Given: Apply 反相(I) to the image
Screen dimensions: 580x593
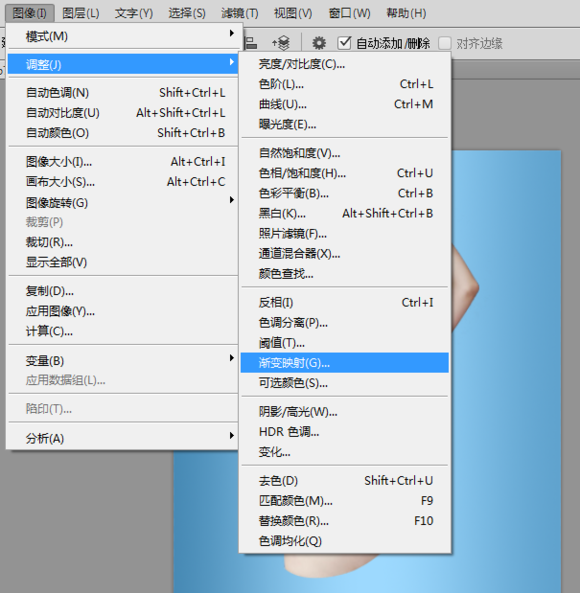Looking at the screenshot, I should [x=344, y=302].
